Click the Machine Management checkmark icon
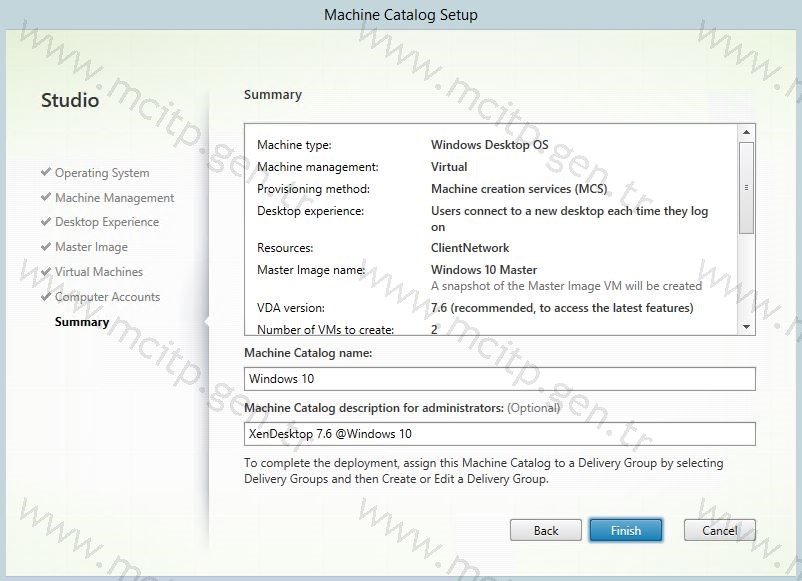 (46, 196)
